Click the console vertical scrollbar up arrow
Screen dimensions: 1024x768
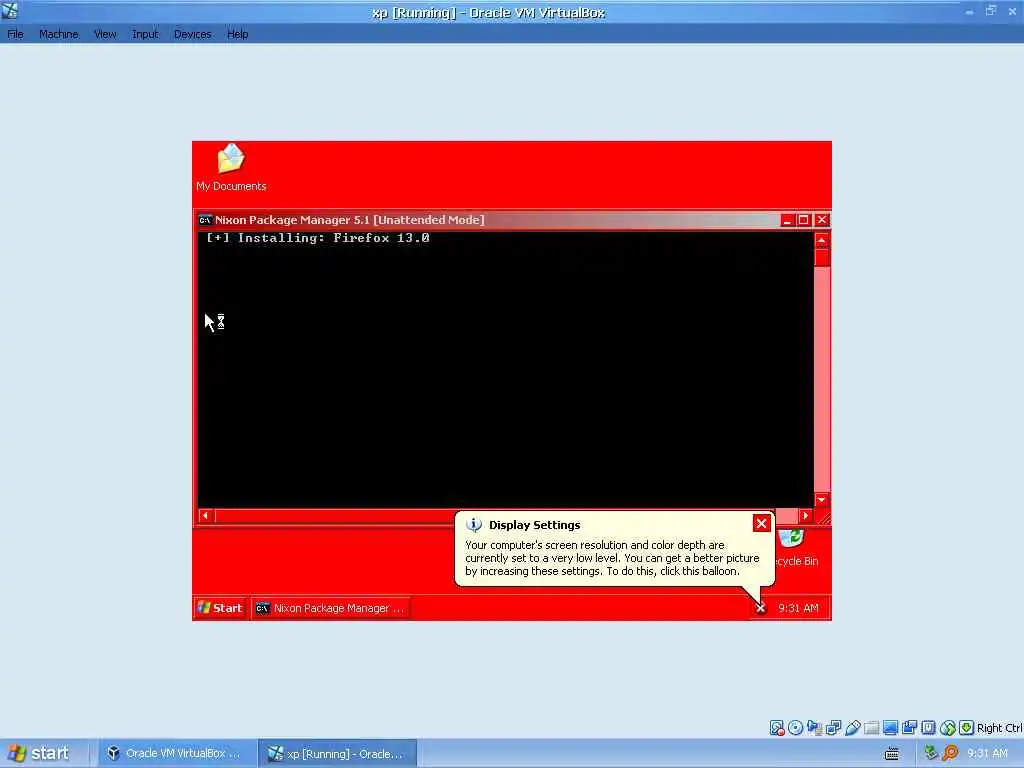[x=822, y=240]
